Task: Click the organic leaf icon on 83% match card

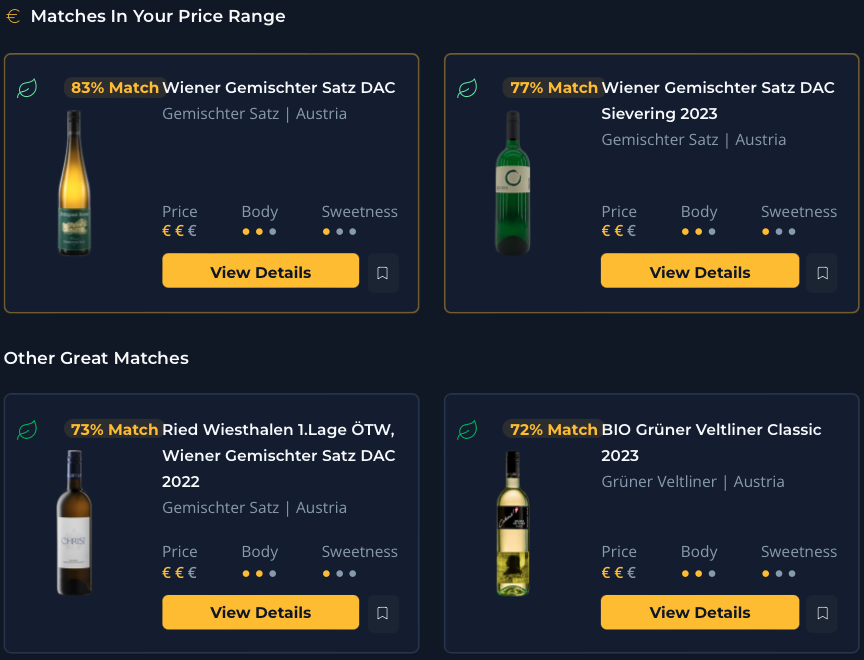Action: 27,88
